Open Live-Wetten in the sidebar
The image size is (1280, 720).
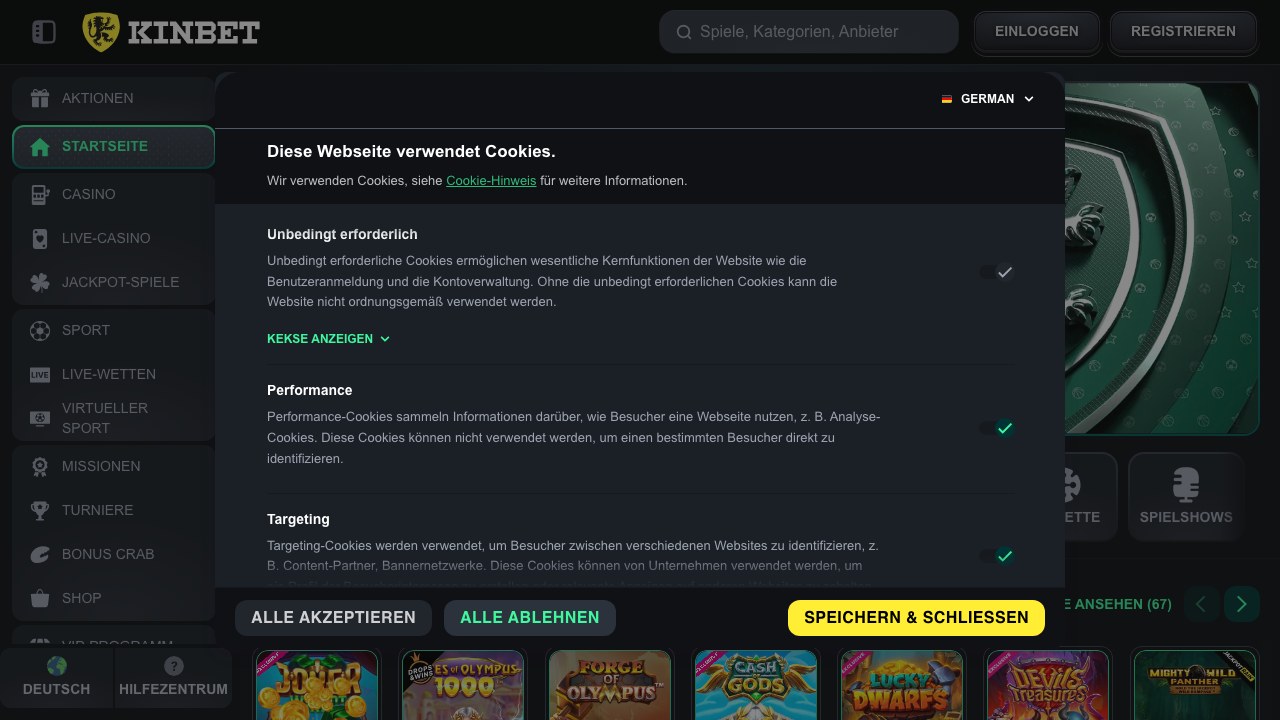[114, 374]
